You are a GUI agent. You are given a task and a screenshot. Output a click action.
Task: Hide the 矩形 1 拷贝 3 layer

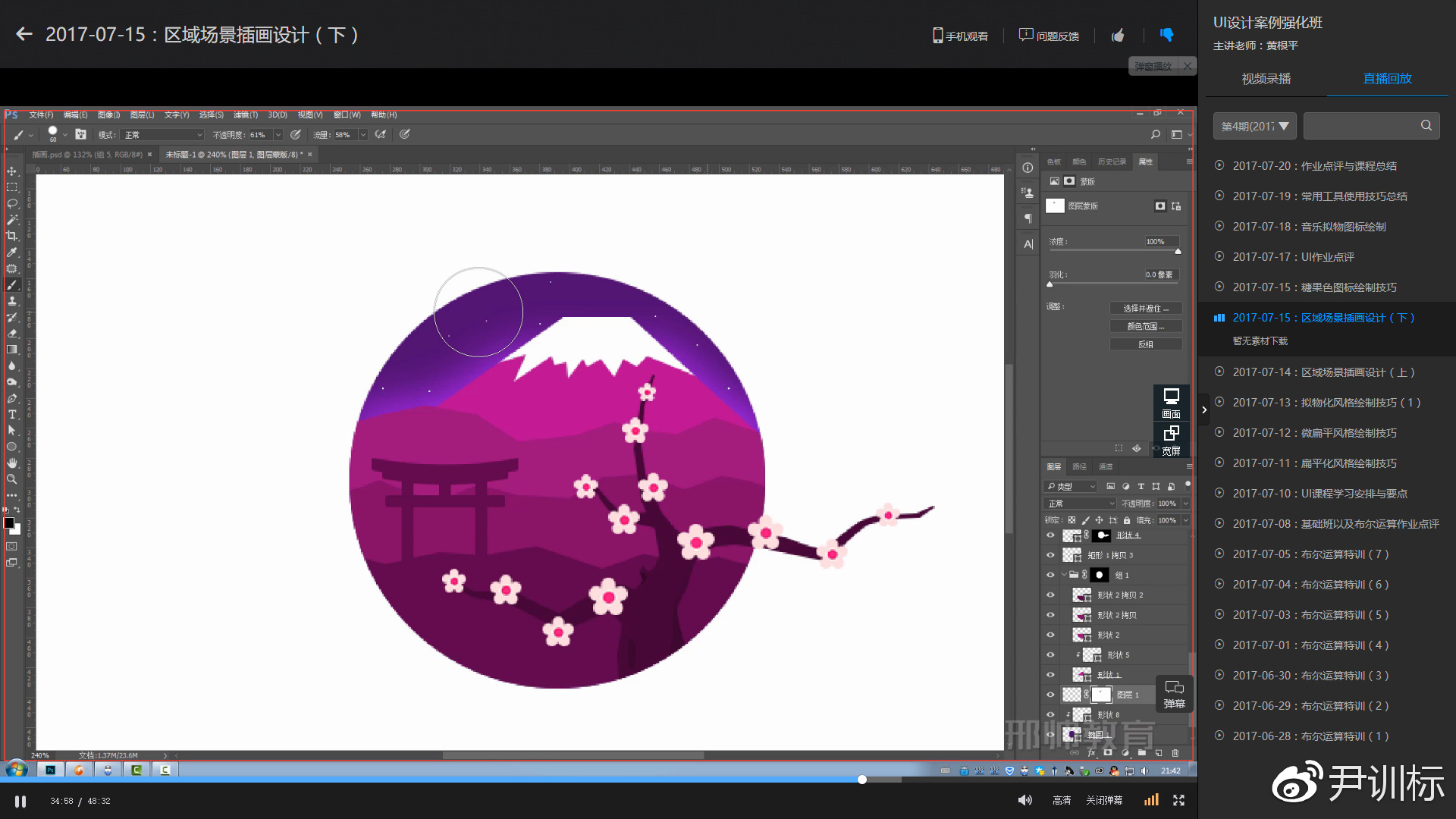click(x=1051, y=555)
